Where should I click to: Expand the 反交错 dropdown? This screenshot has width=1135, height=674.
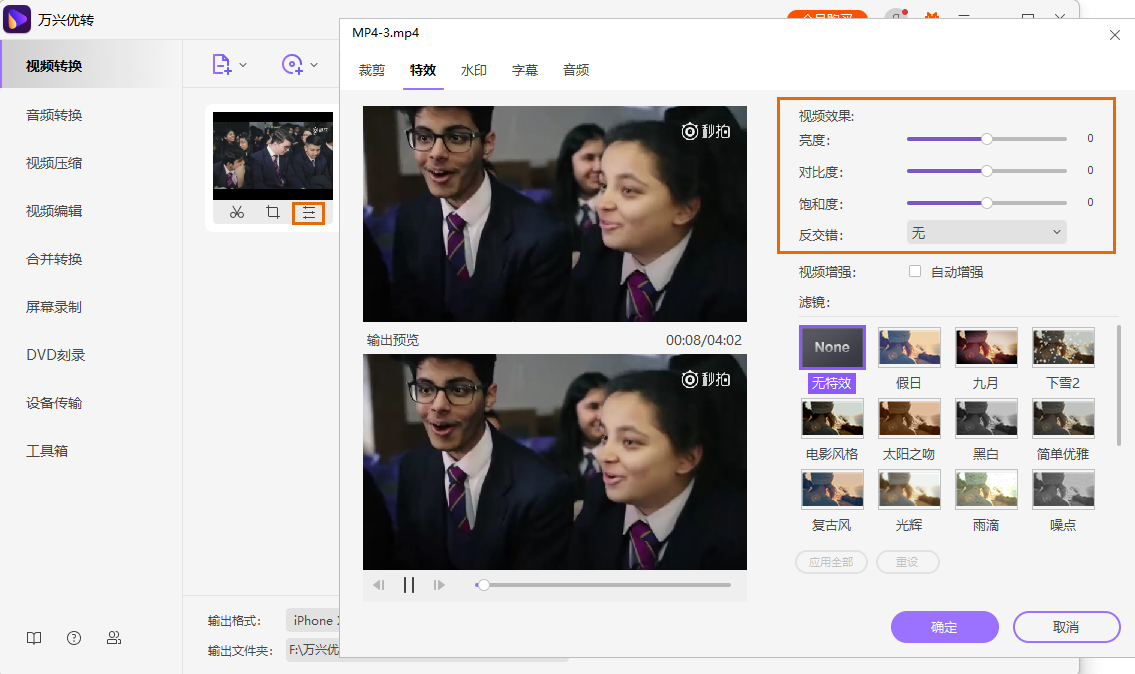click(986, 233)
